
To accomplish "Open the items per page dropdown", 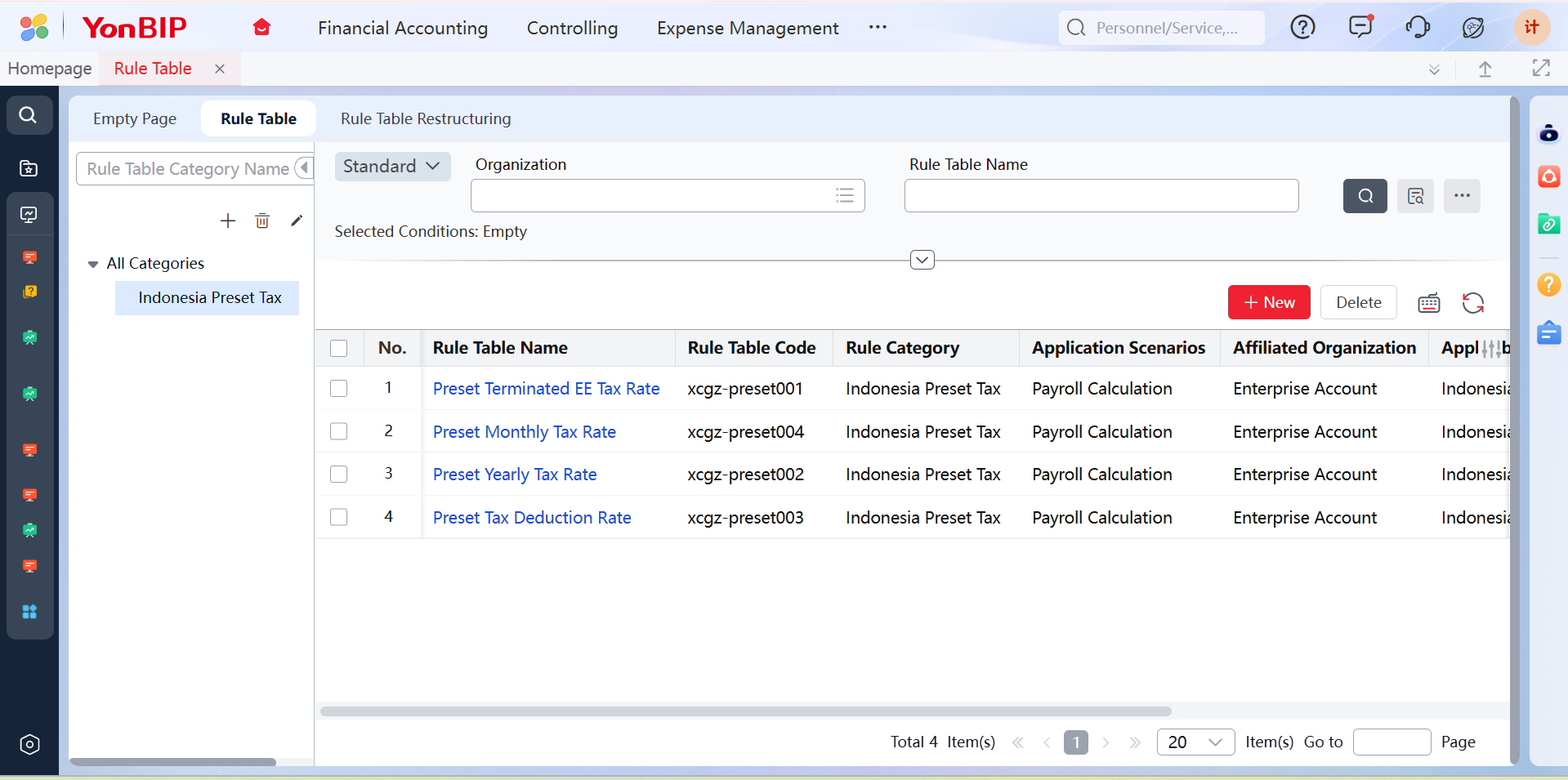I will (1195, 742).
